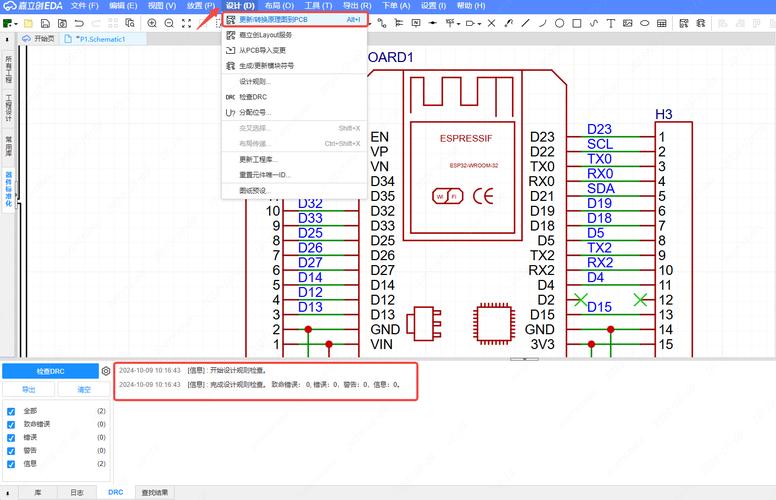Image resolution: width=776 pixels, height=500 pixels.
Task: Open the 帮助 (H) menu
Action: 471,6
